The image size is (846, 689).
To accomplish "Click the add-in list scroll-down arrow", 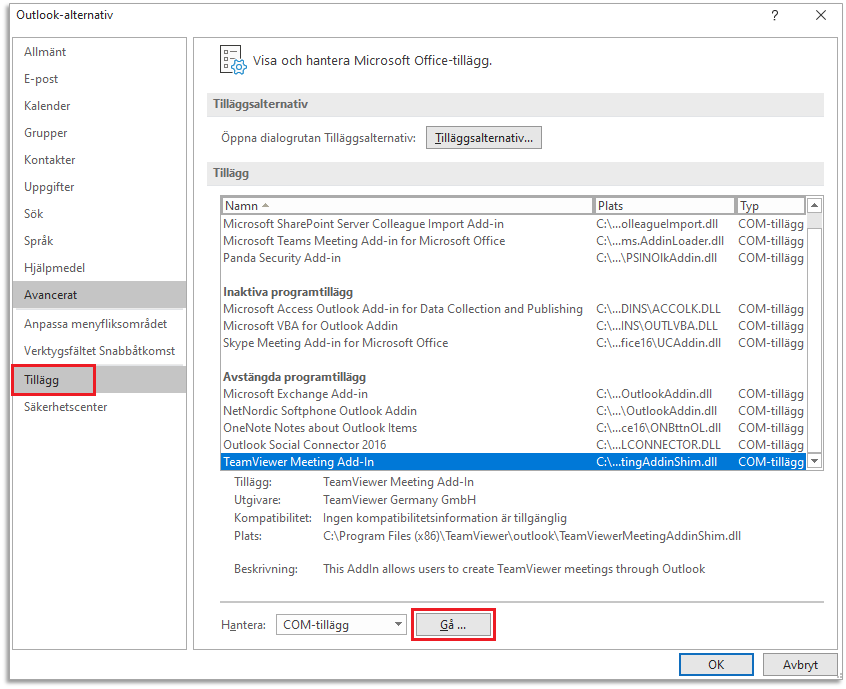I will tap(815, 461).
